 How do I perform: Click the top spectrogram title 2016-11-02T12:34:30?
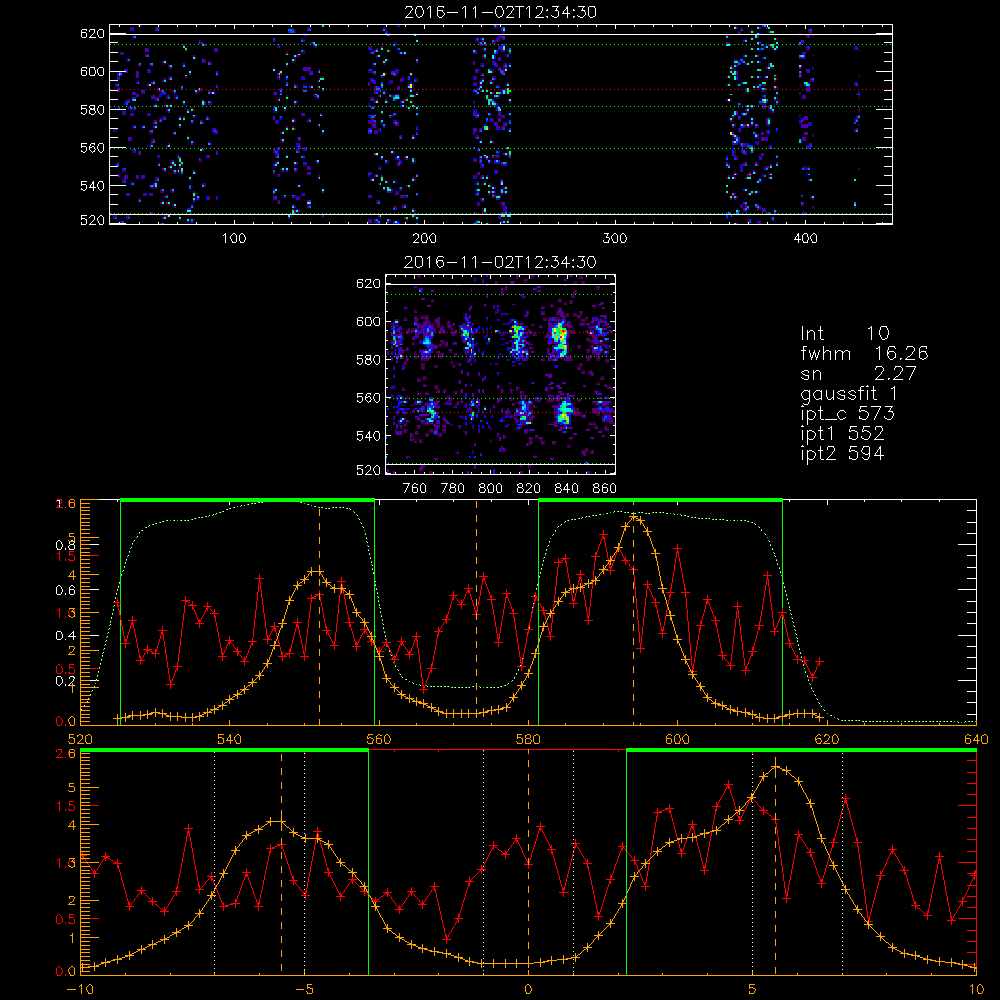click(500, 12)
